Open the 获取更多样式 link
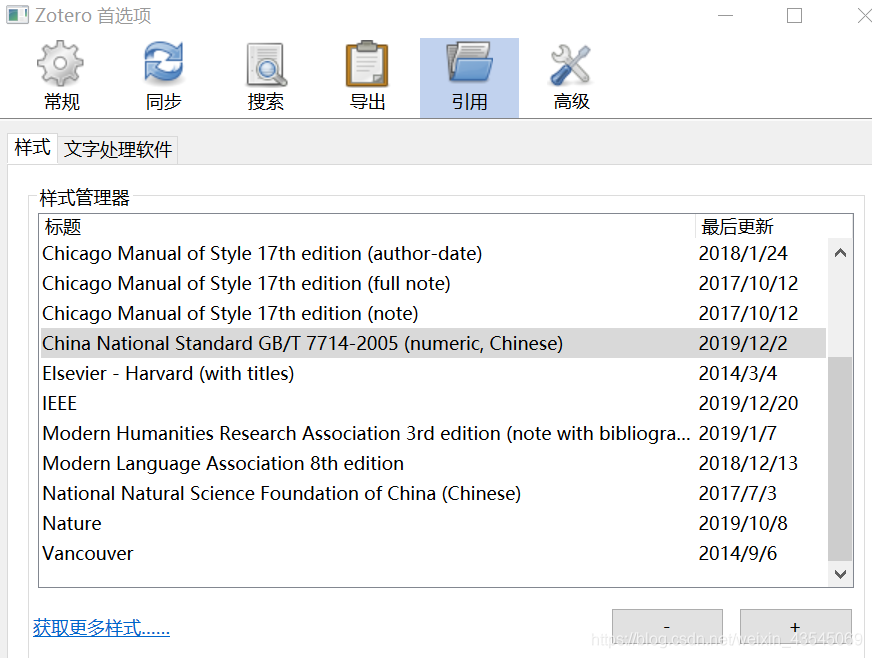Image resolution: width=872 pixels, height=658 pixels. coord(101,627)
